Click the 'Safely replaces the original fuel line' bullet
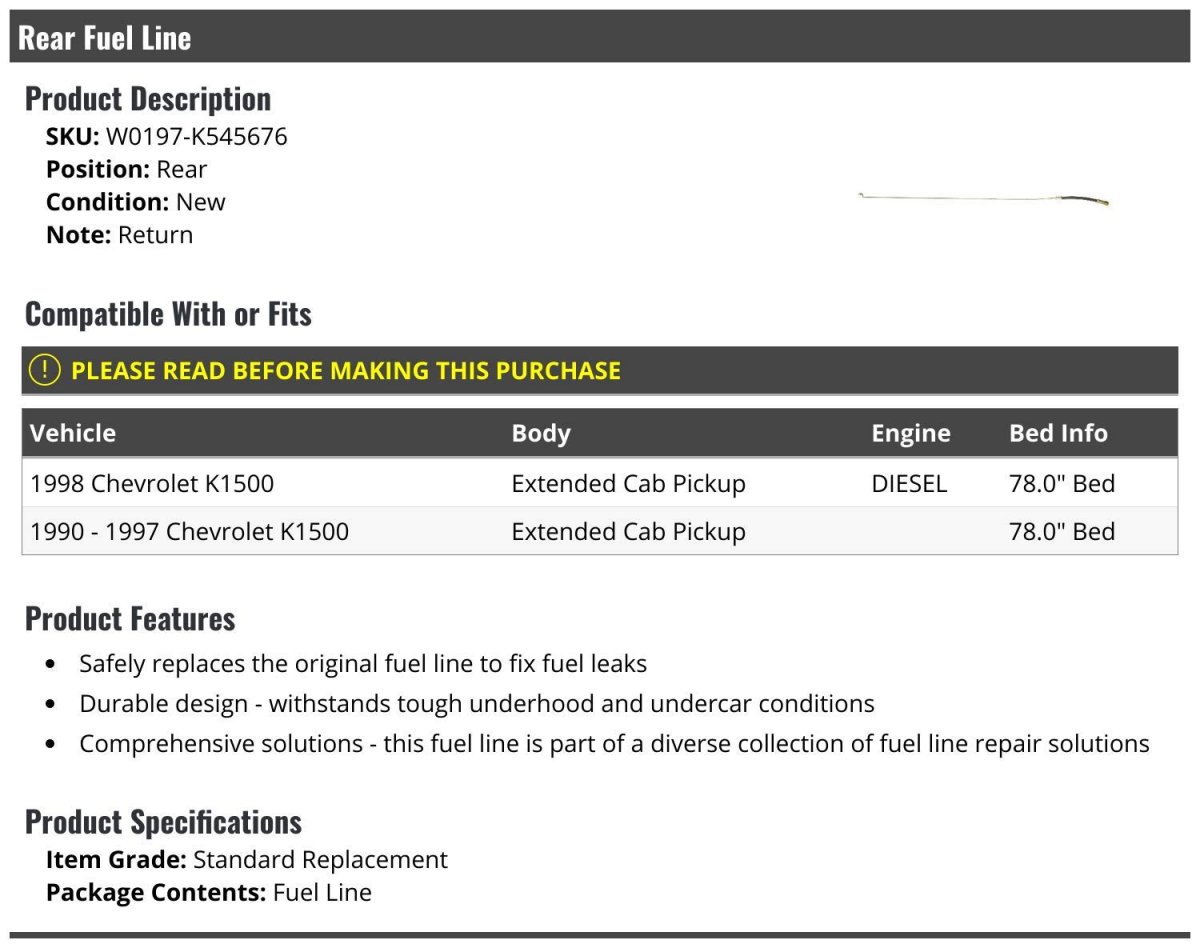 [363, 663]
